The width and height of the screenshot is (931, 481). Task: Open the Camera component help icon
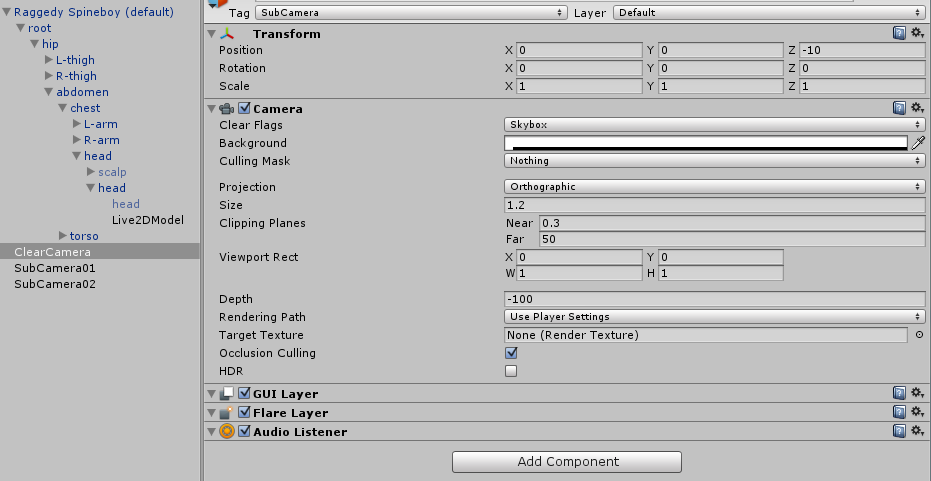tap(899, 108)
